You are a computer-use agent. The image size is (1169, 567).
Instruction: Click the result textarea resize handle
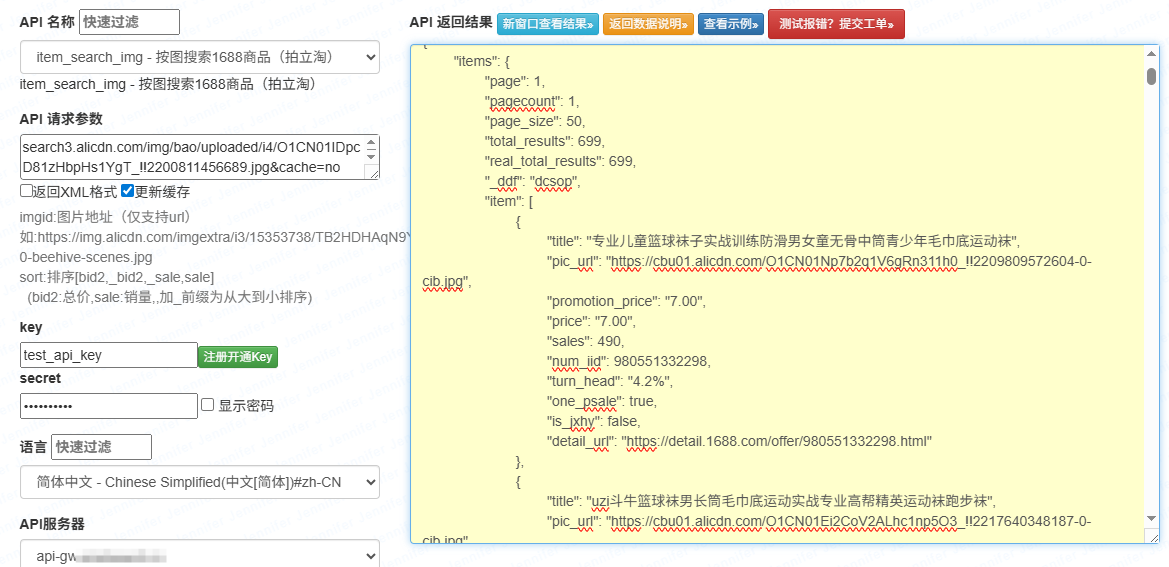coord(1153,536)
